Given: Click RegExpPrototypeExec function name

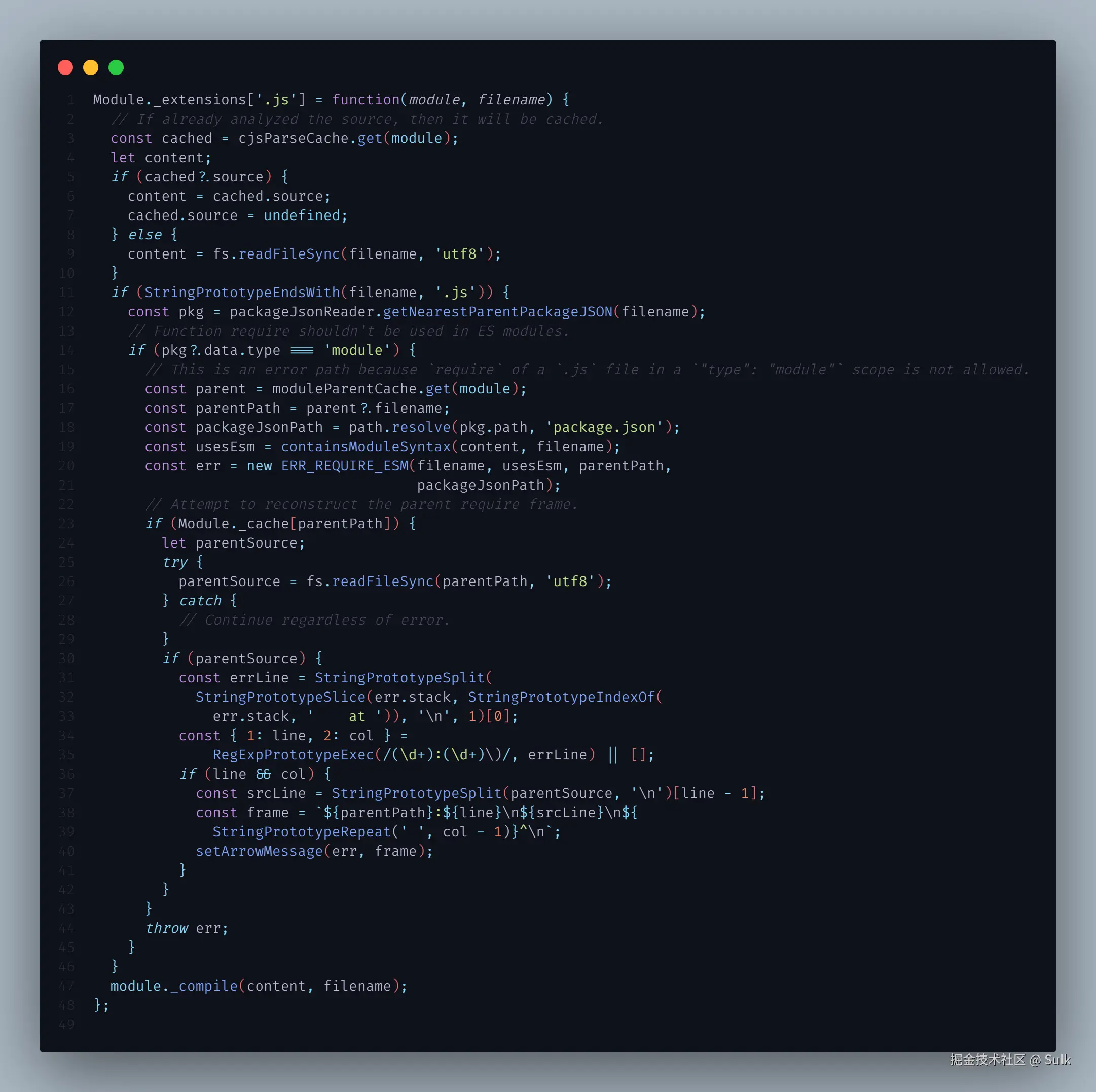Looking at the screenshot, I should coord(293,754).
